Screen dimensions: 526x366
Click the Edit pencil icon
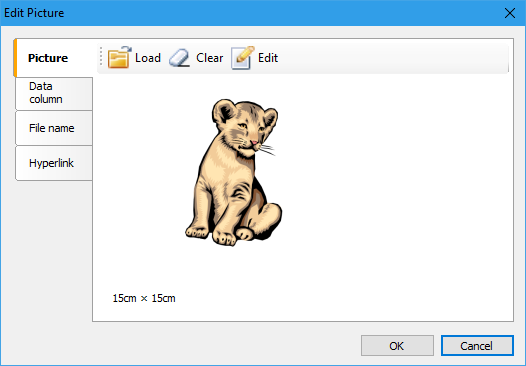tap(243, 58)
